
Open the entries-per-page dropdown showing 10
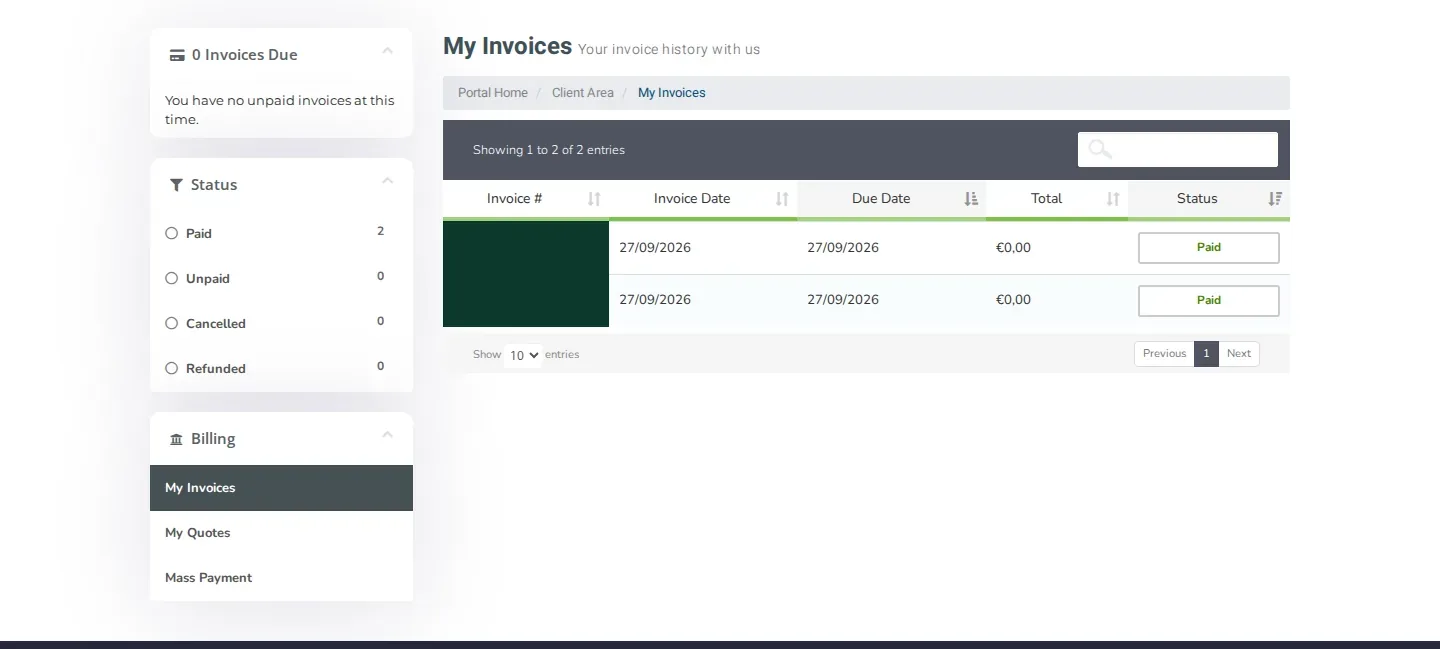click(523, 355)
